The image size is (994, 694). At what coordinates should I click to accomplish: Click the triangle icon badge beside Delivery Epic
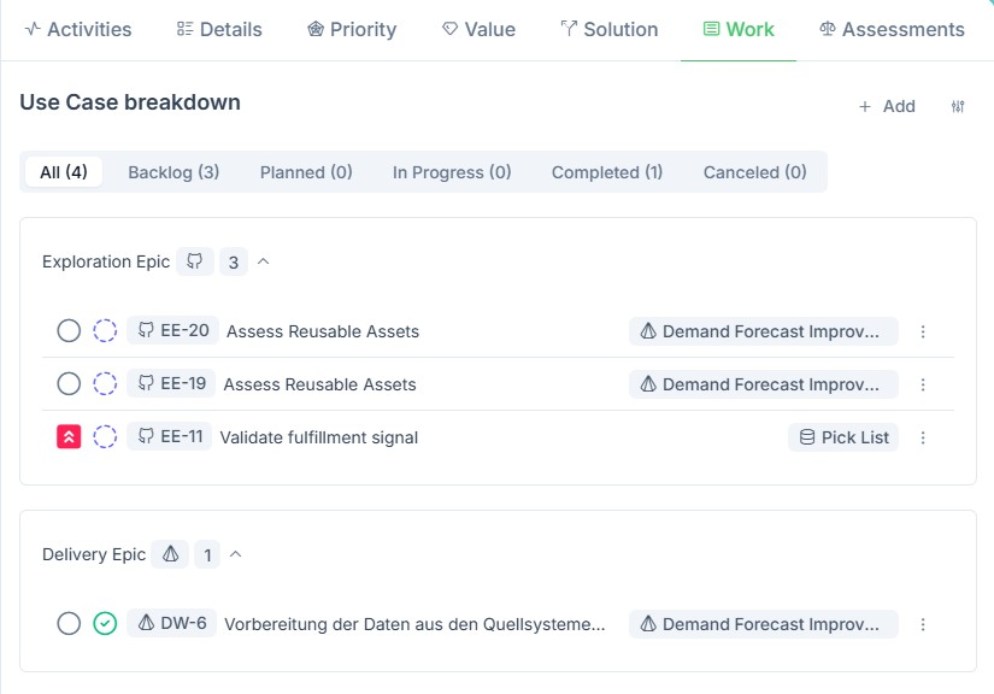[x=170, y=555]
